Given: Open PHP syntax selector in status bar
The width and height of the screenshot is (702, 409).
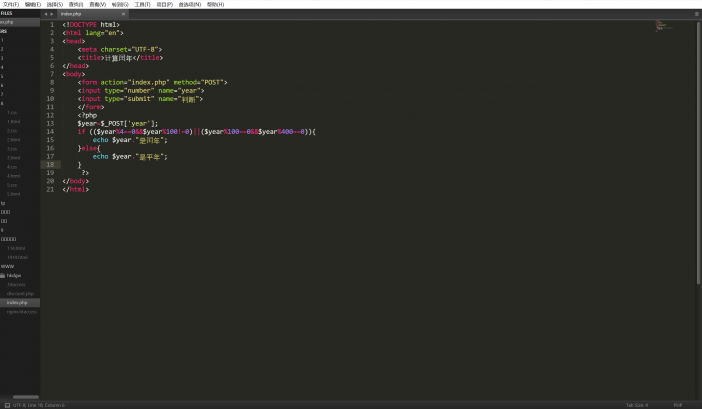Looking at the screenshot, I should [677, 405].
